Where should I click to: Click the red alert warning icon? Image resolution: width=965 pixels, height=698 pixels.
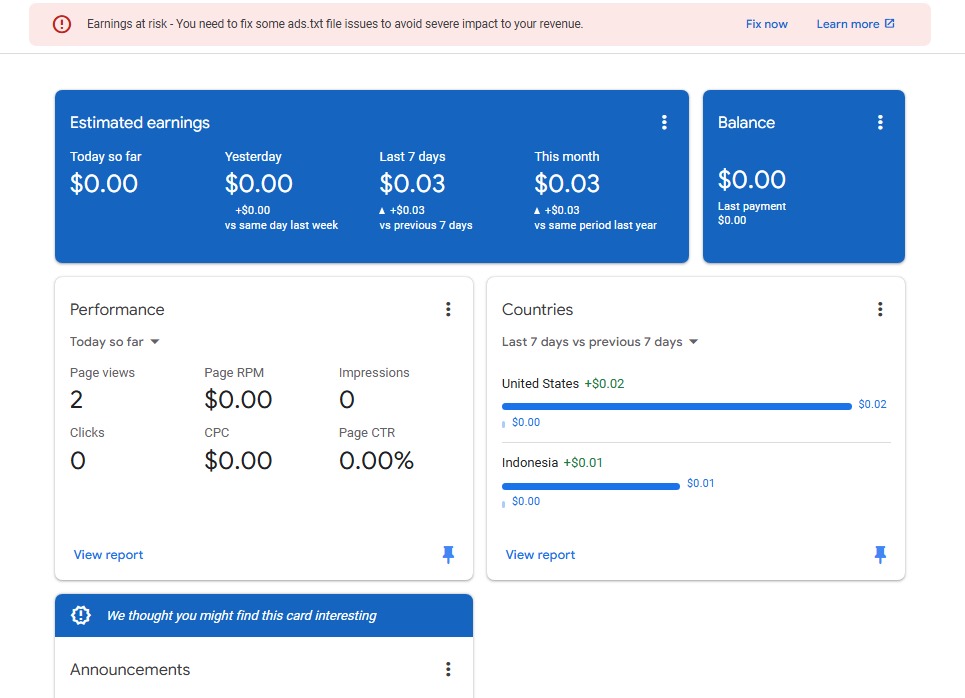click(x=62, y=24)
